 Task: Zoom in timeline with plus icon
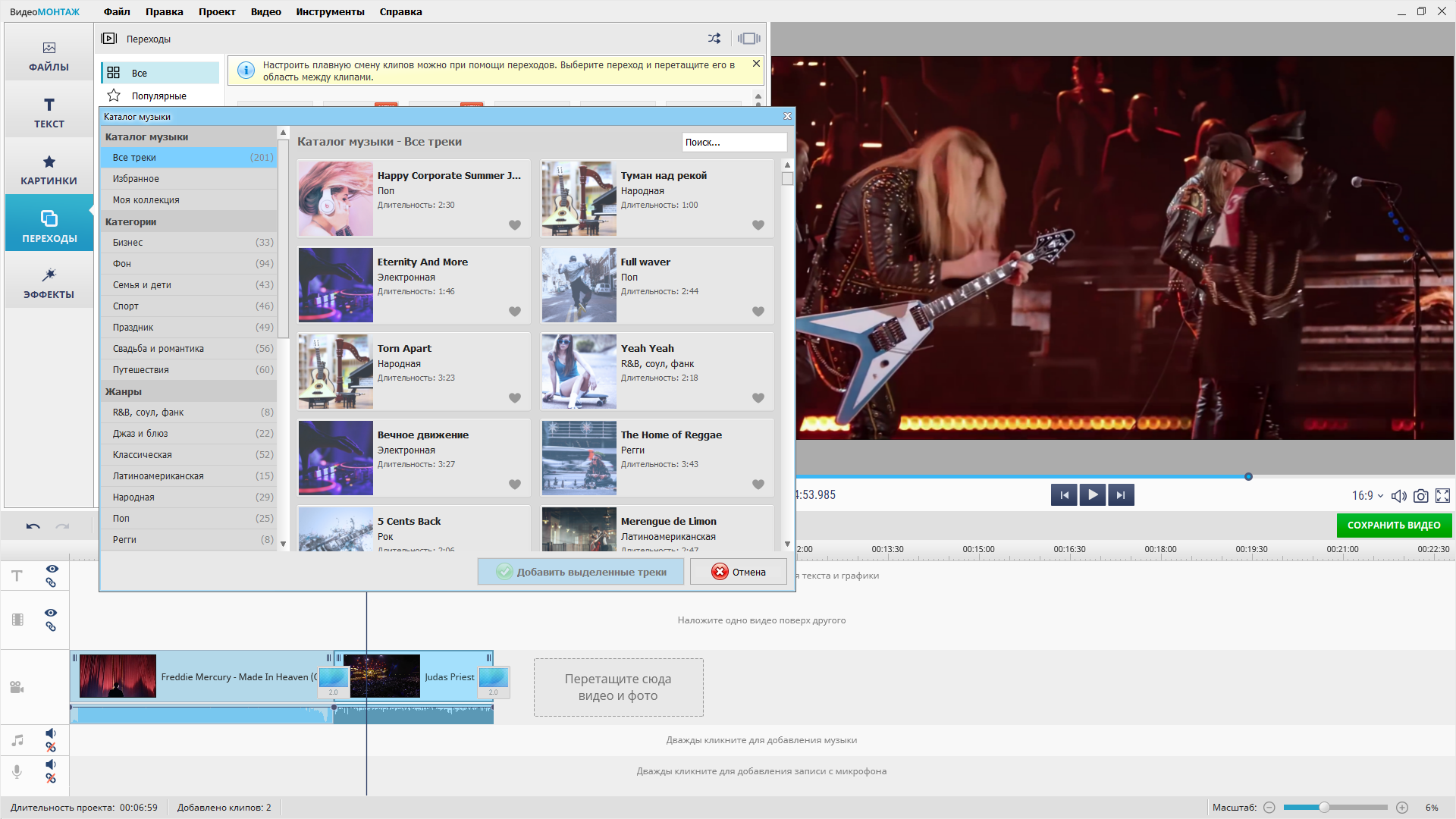[x=1402, y=808]
